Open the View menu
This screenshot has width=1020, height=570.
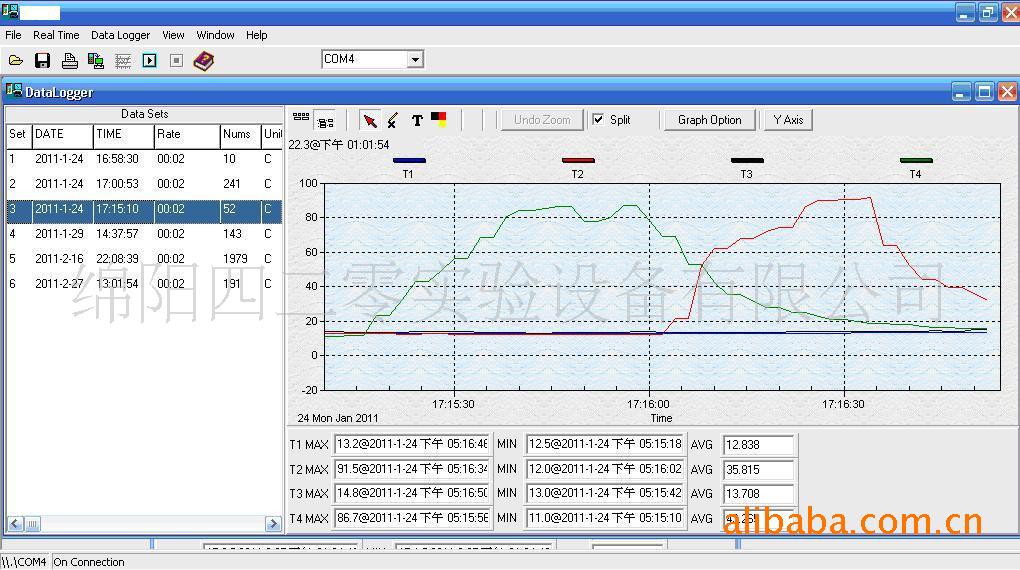173,35
